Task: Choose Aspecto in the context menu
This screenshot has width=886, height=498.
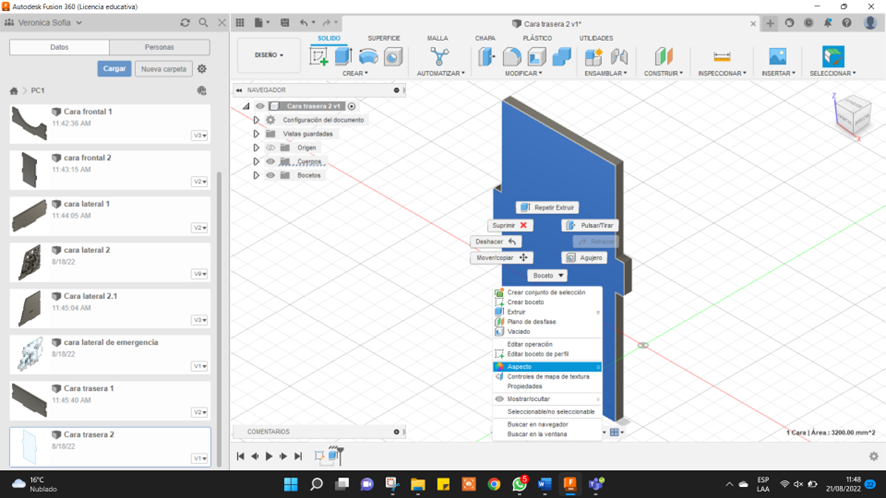Action: coord(547,367)
